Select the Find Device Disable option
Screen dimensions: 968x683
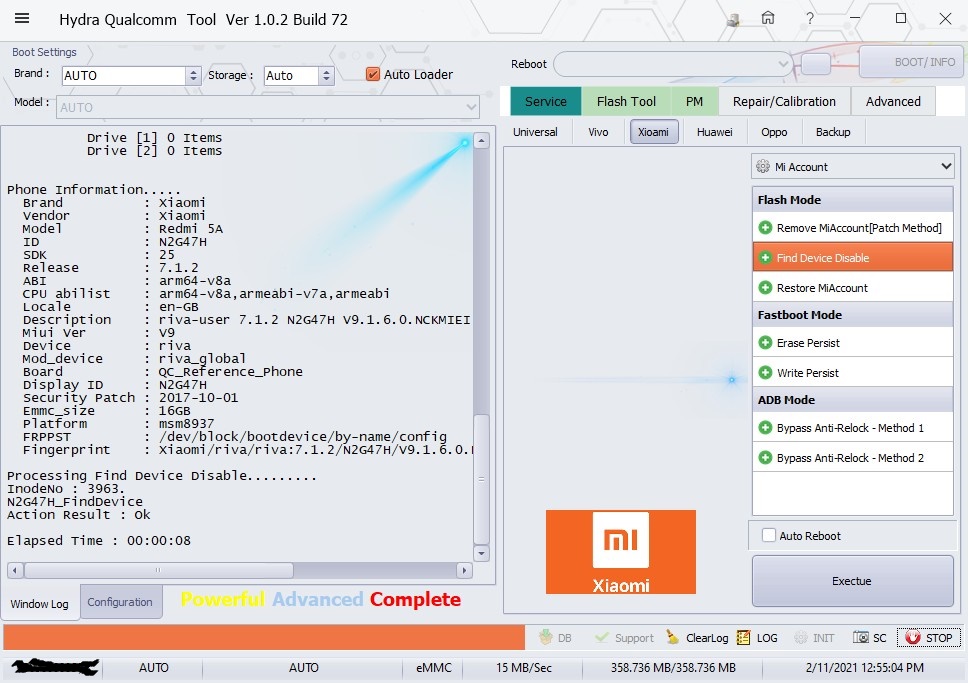tap(852, 258)
